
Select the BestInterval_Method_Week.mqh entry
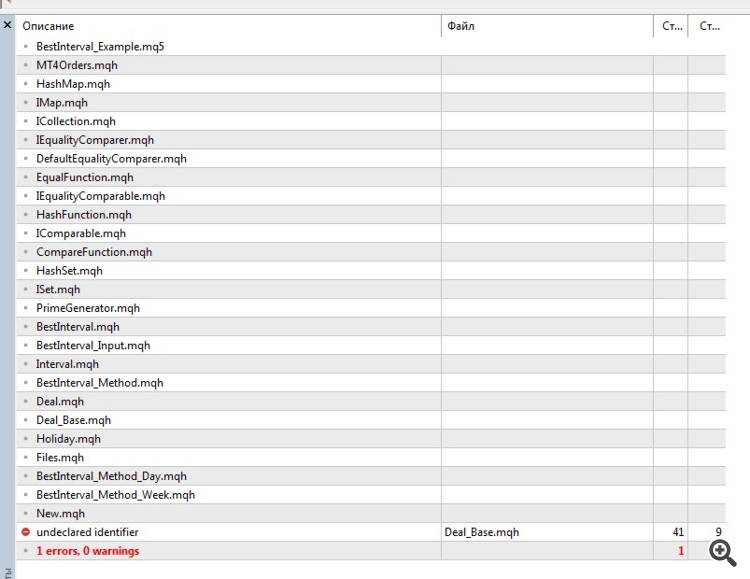coord(115,495)
